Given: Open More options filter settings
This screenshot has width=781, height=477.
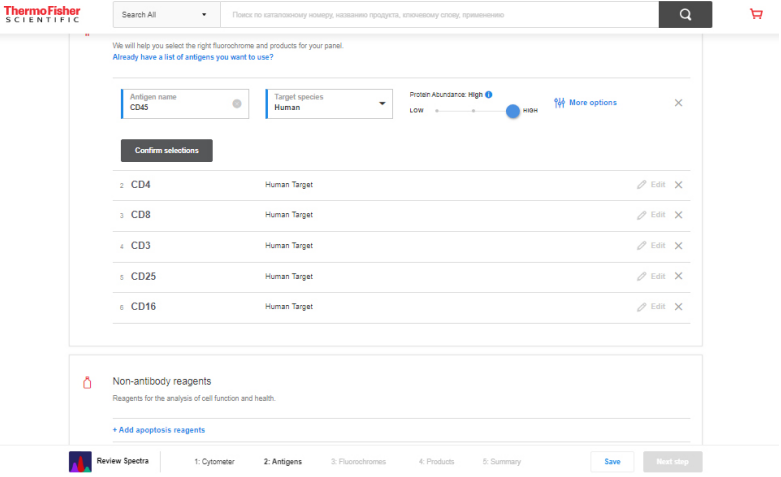Looking at the screenshot, I should [x=585, y=103].
